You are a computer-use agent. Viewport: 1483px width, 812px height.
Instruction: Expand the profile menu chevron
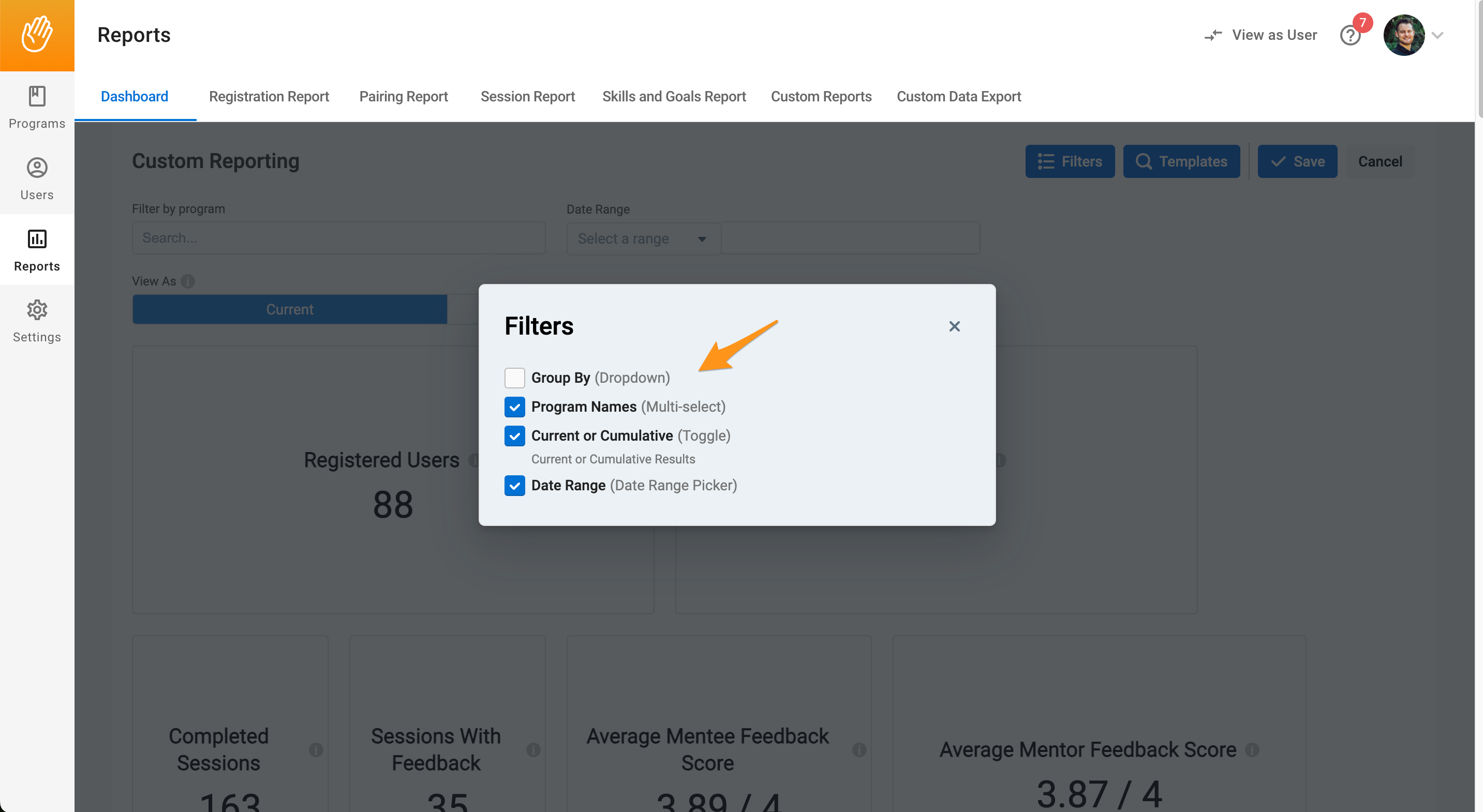tap(1437, 35)
